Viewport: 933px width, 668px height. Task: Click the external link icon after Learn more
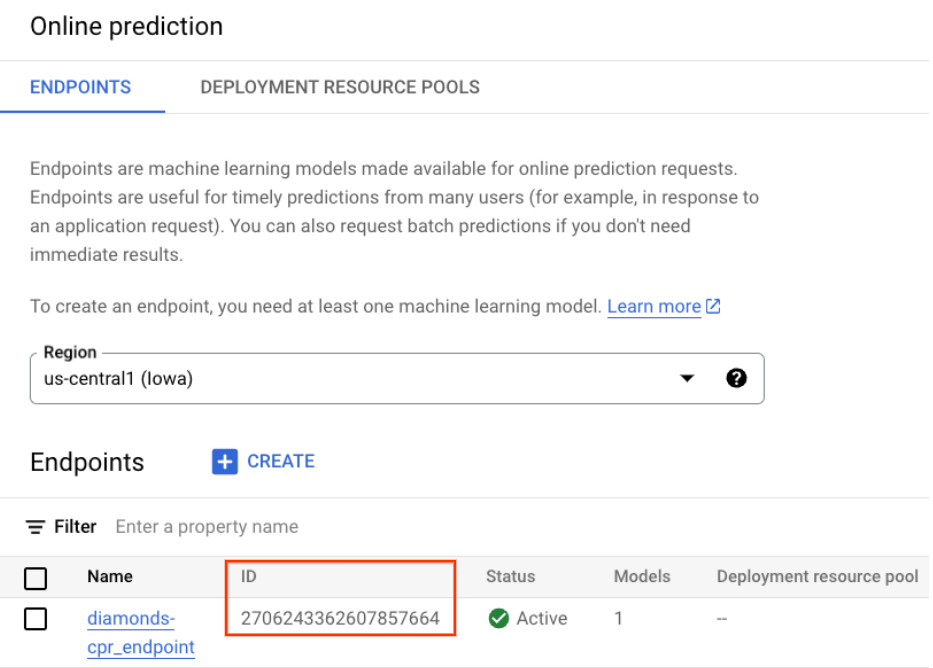click(x=714, y=307)
